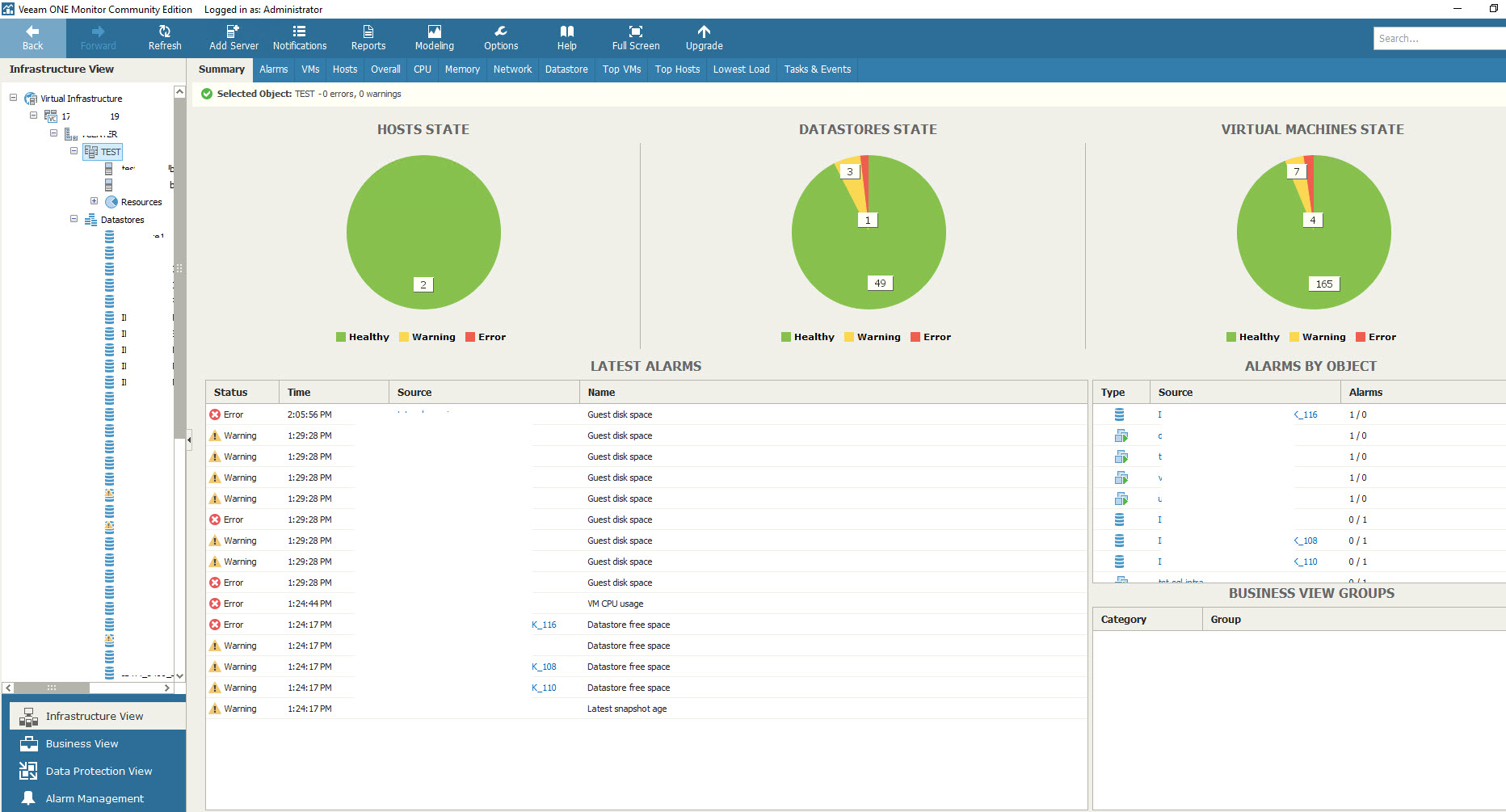Screen dimensions: 1506x812
Task: Collapse the Virtual Infrastructure tree node
Action: click(14, 98)
